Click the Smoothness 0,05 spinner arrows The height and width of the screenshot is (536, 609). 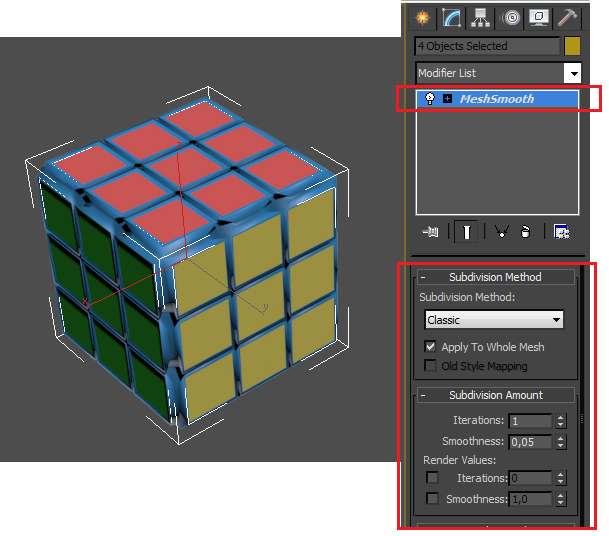pyautogui.click(x=560, y=442)
